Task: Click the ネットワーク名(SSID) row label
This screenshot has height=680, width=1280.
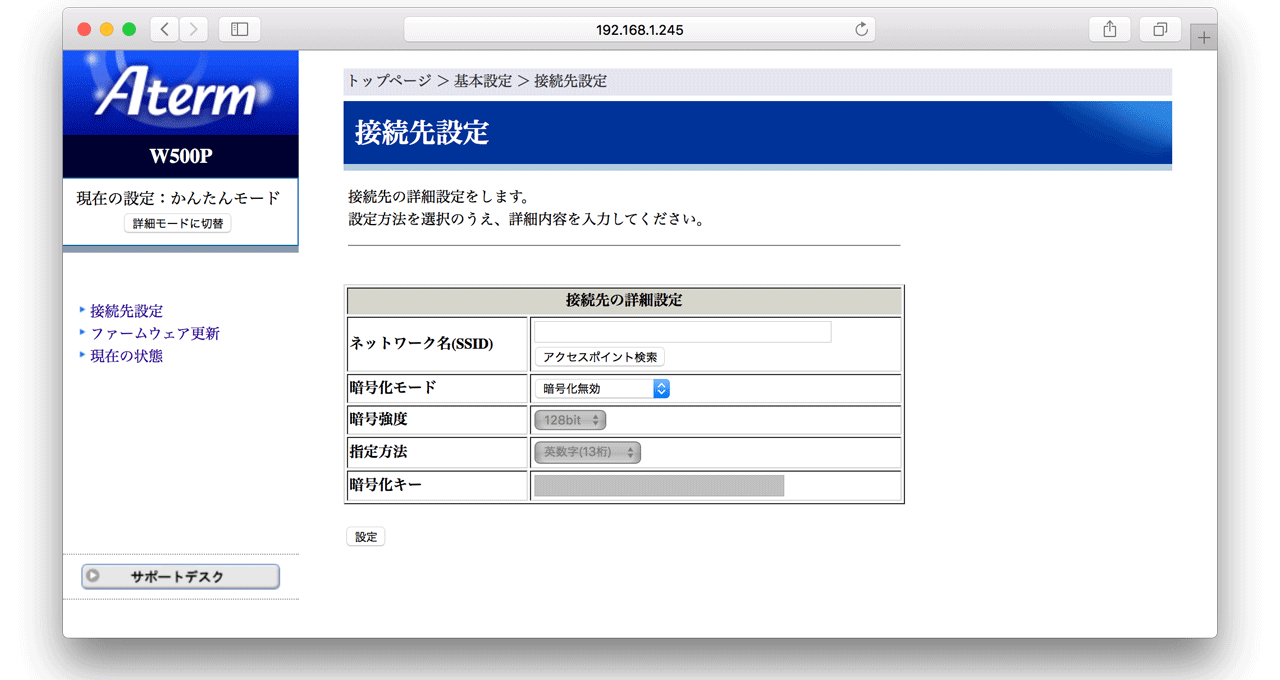Action: coord(421,343)
